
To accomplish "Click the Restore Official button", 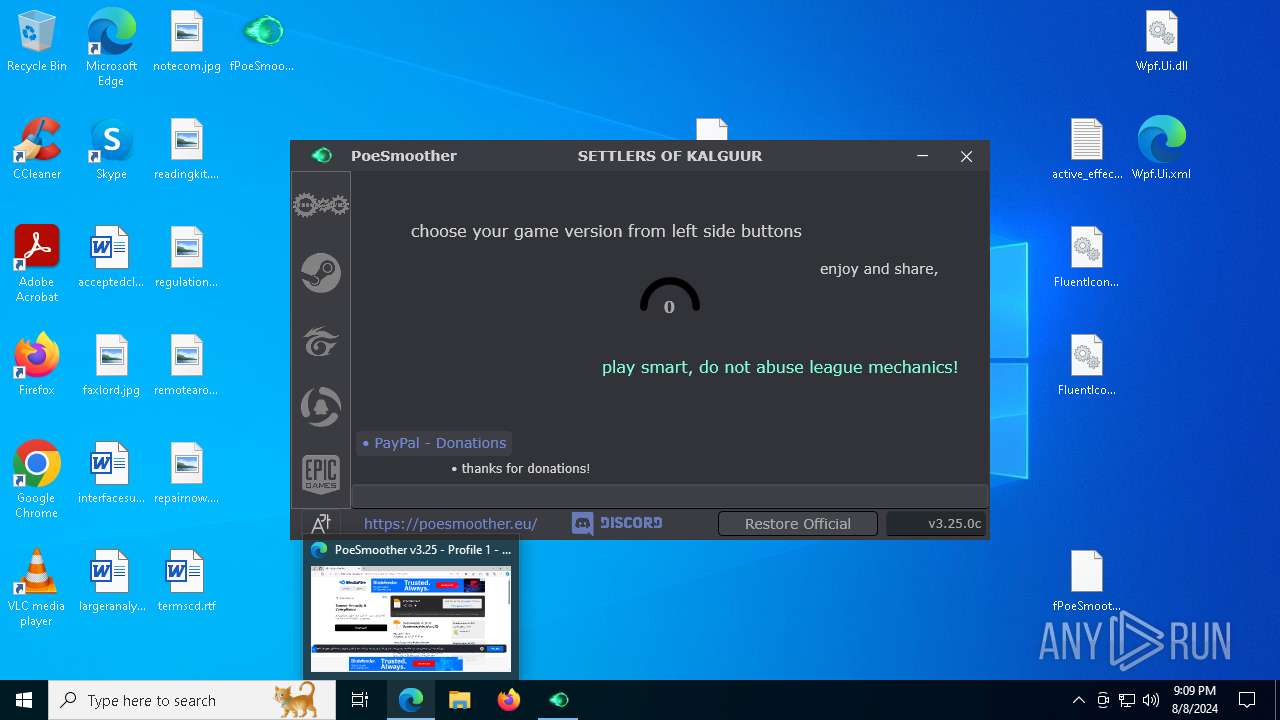I will coord(798,523).
